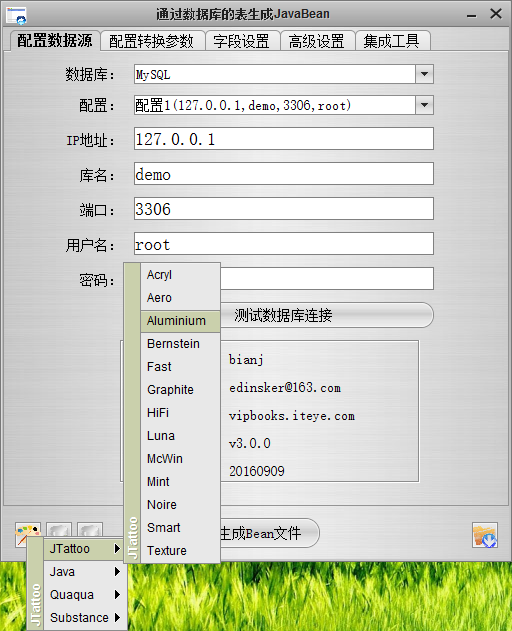The height and width of the screenshot is (631, 512).
Task: Go to the 高级设置 tab
Action: 317,41
